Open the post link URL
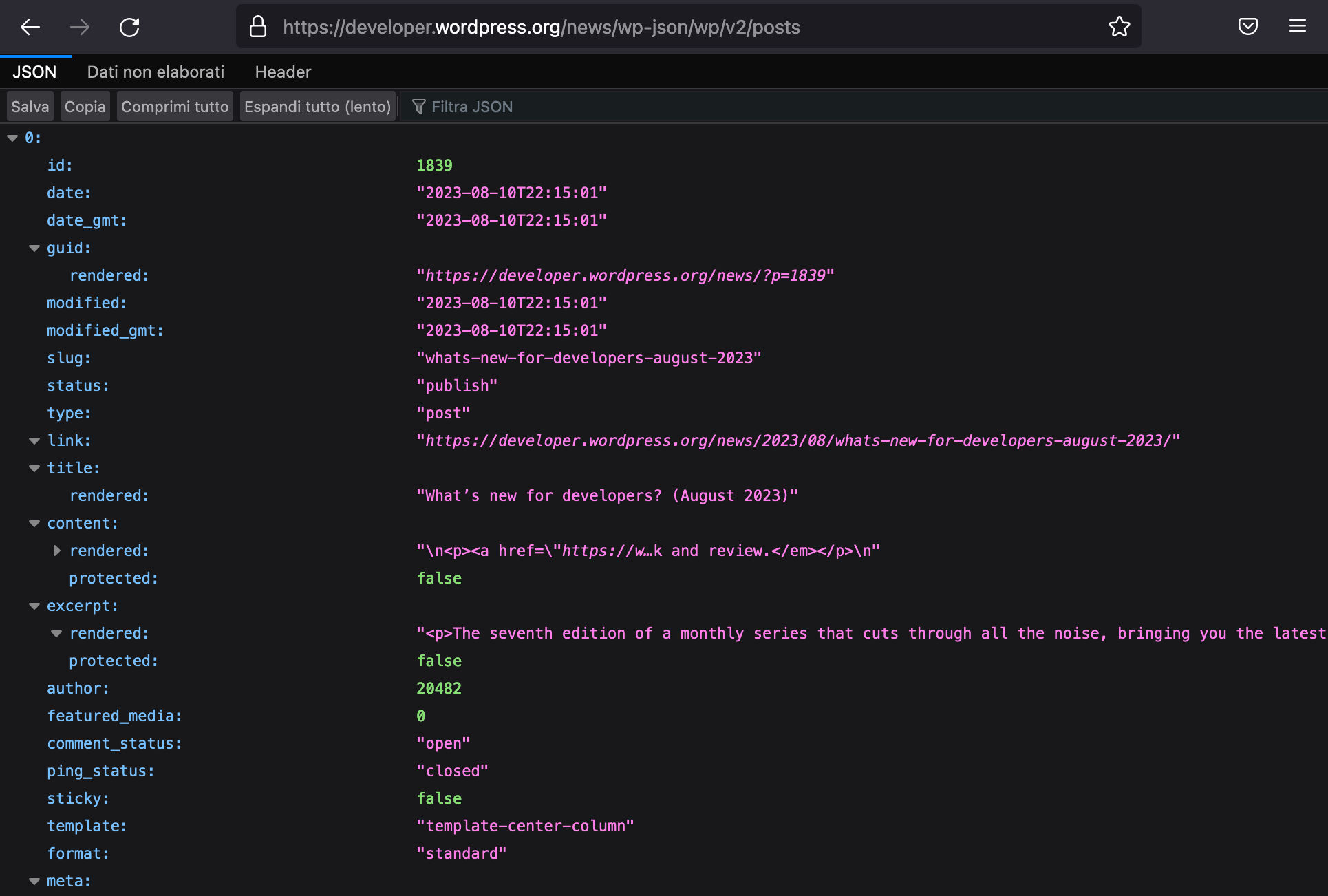The height and width of the screenshot is (896, 1328). tap(798, 440)
